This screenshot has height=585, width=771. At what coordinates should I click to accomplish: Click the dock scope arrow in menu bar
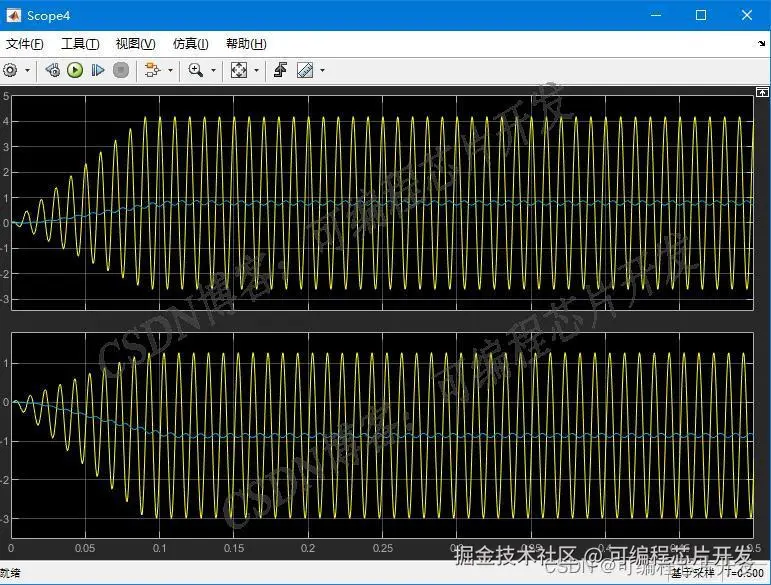[762, 43]
